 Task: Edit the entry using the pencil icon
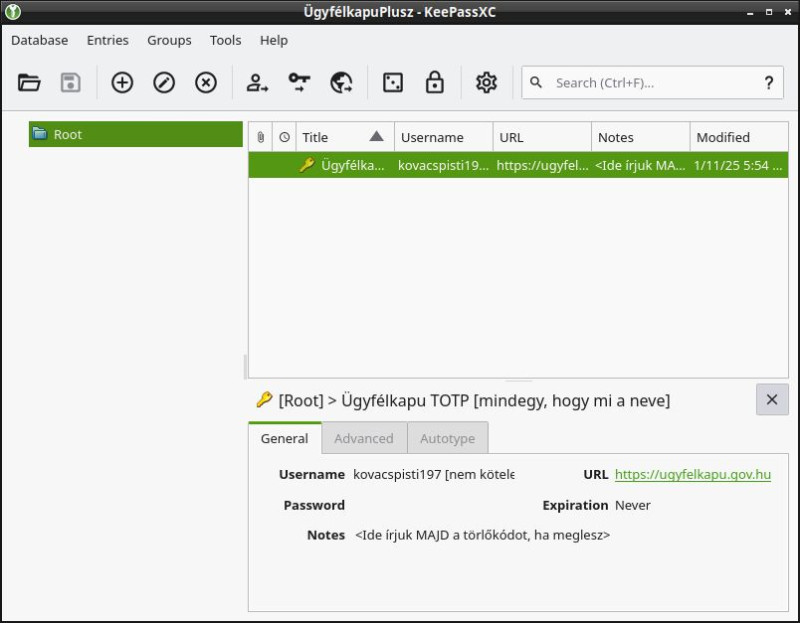point(164,83)
